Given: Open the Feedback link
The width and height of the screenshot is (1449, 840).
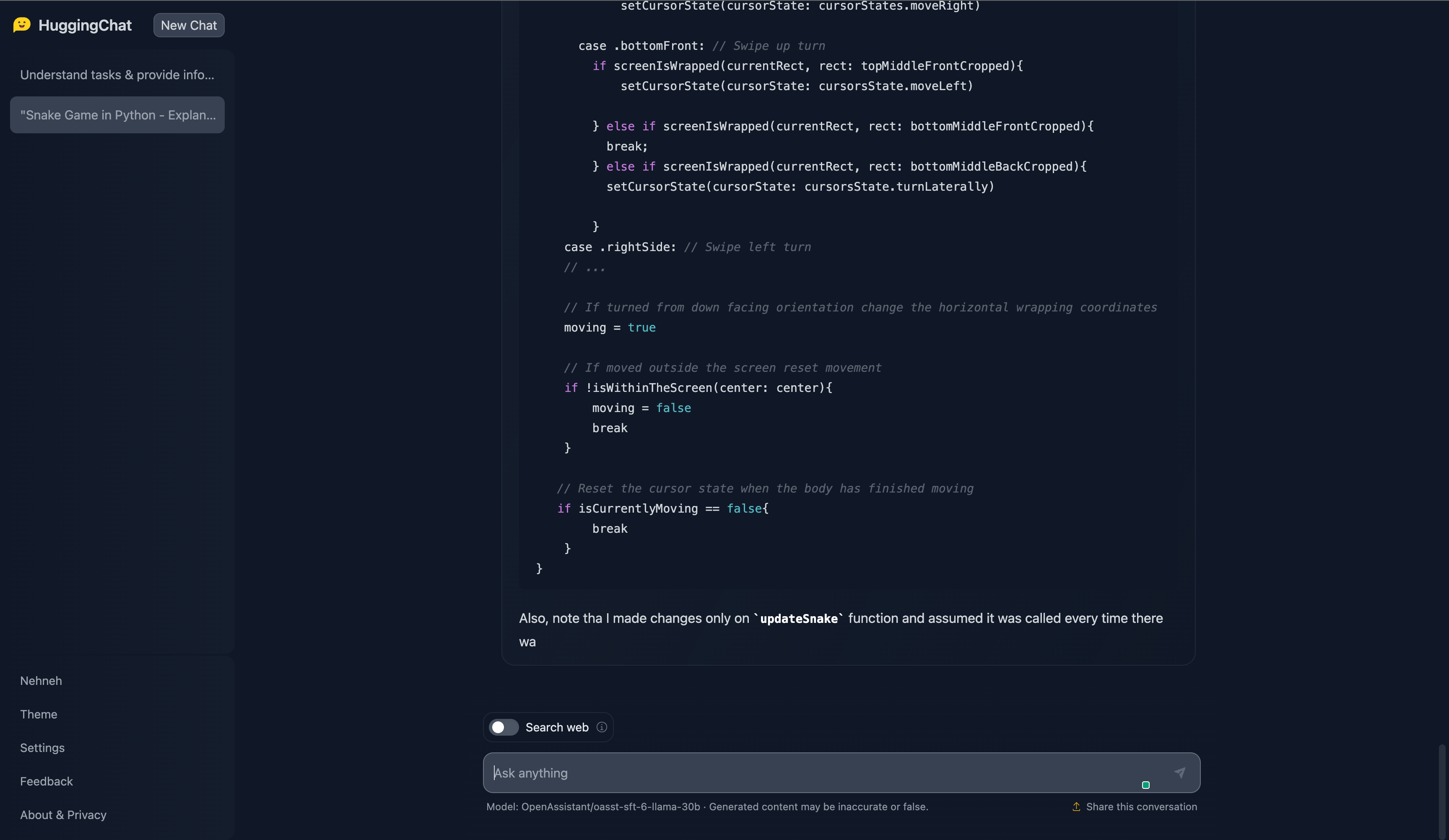Looking at the screenshot, I should [47, 781].
